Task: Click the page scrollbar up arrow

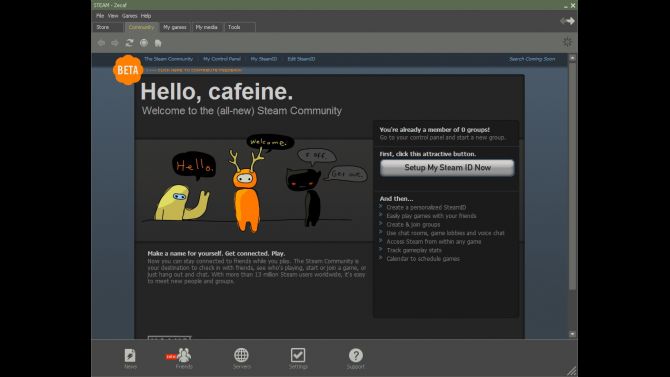Action: point(572,58)
